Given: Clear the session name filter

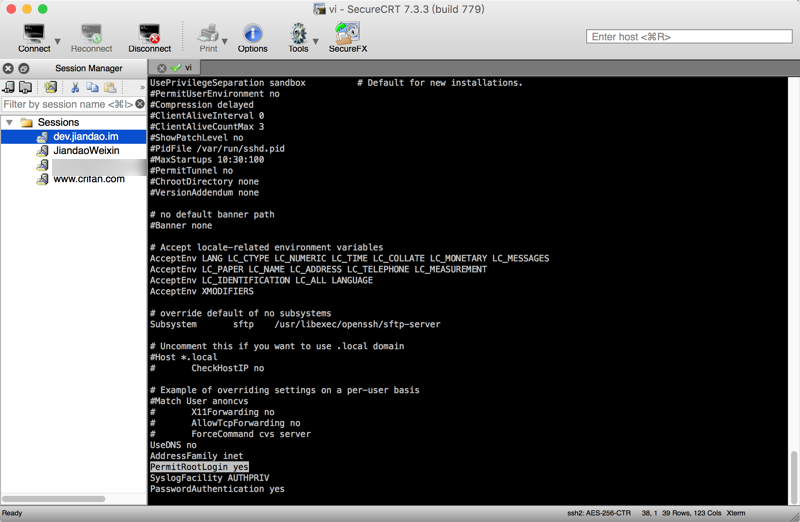Looking at the screenshot, I should pyautogui.click(x=140, y=104).
